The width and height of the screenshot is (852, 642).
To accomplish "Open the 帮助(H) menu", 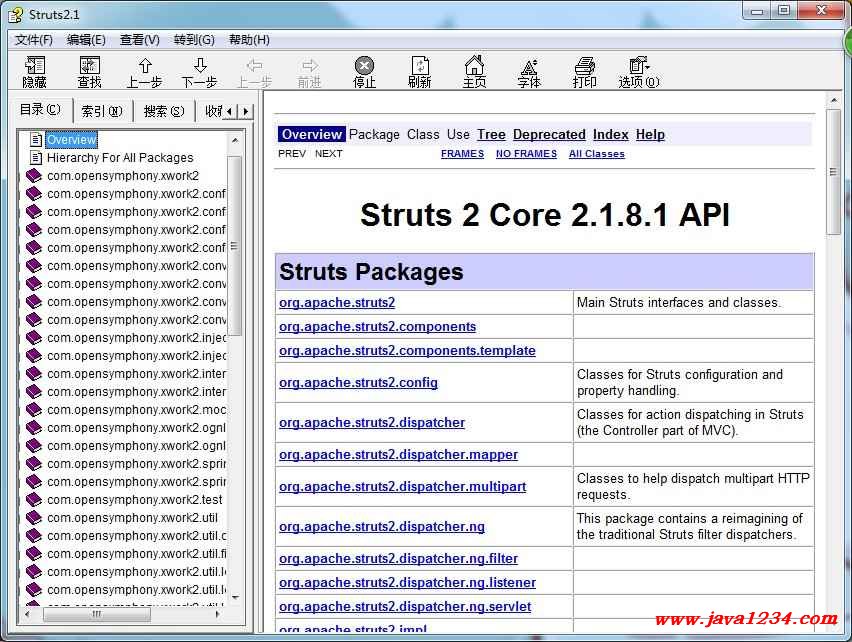I will 249,40.
